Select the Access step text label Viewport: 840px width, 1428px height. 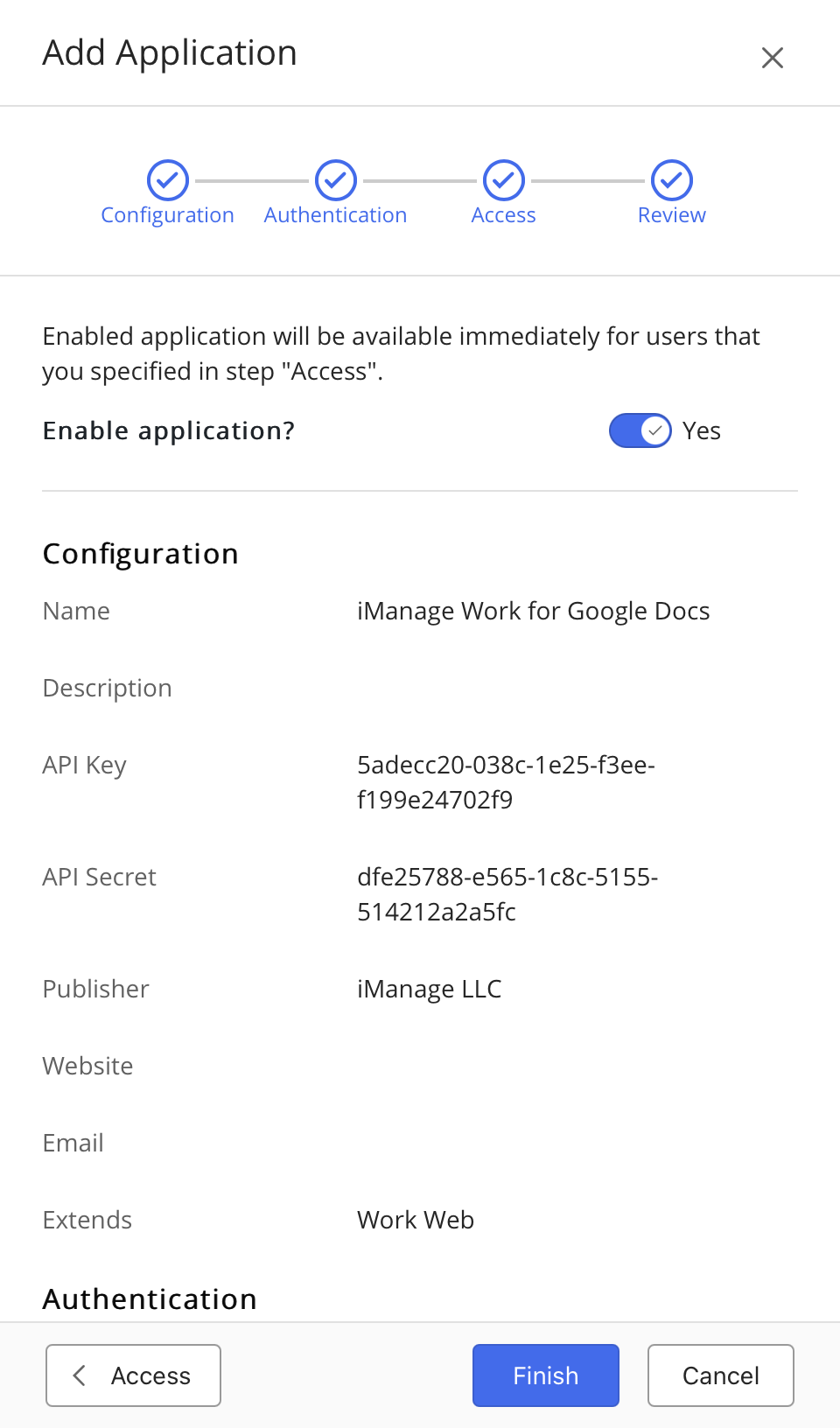504,215
